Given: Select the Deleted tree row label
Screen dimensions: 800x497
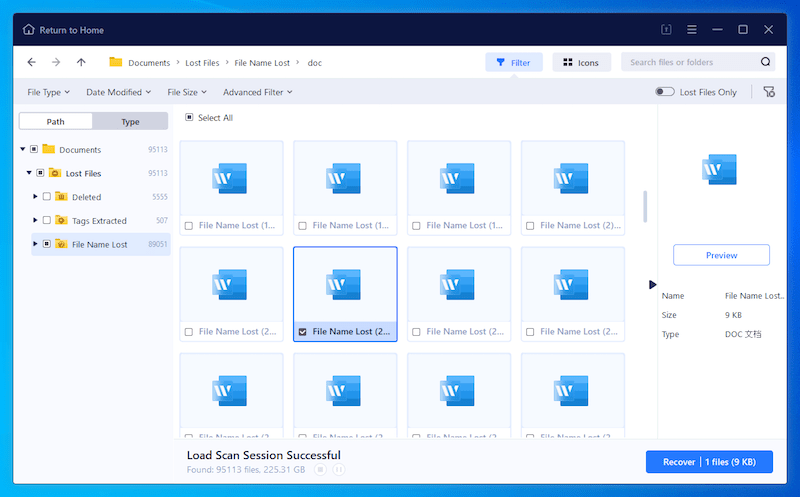Looking at the screenshot, I should click(86, 197).
